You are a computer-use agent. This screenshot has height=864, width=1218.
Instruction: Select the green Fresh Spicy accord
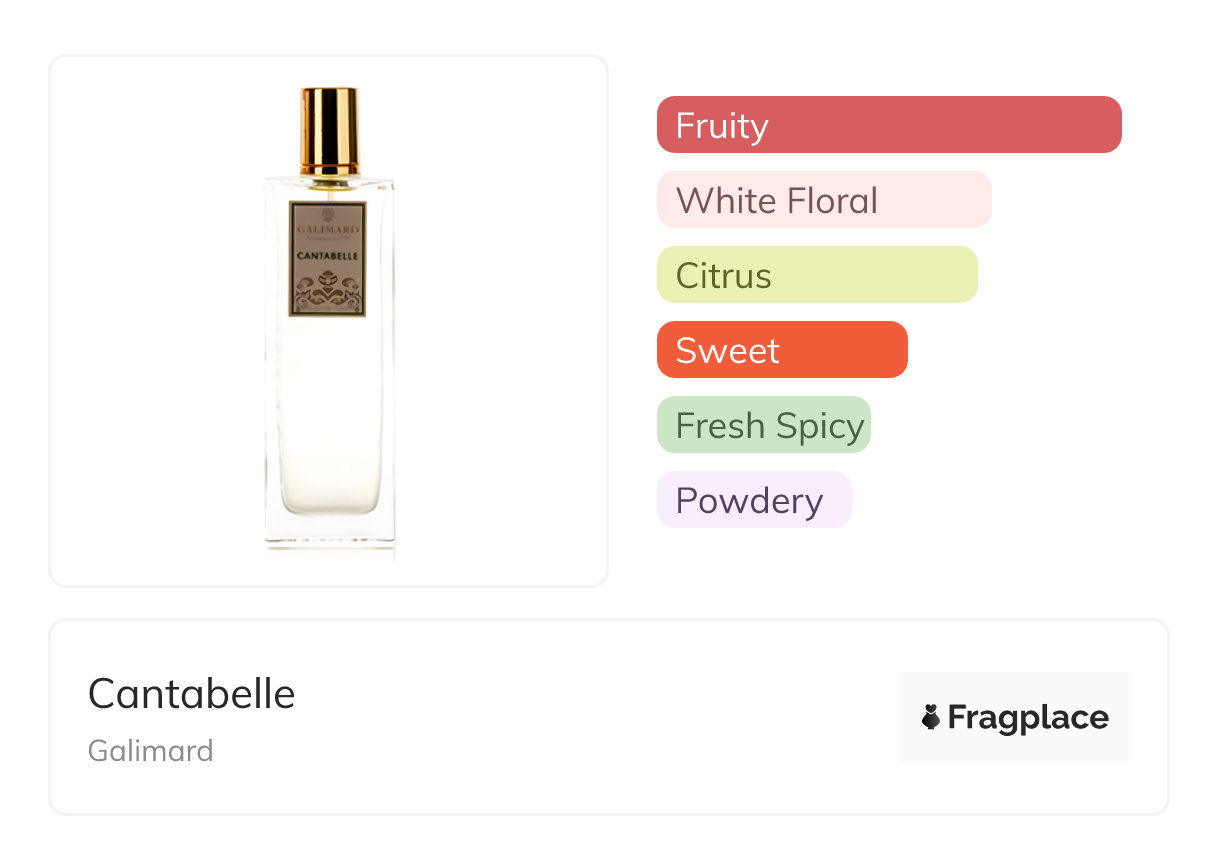763,425
